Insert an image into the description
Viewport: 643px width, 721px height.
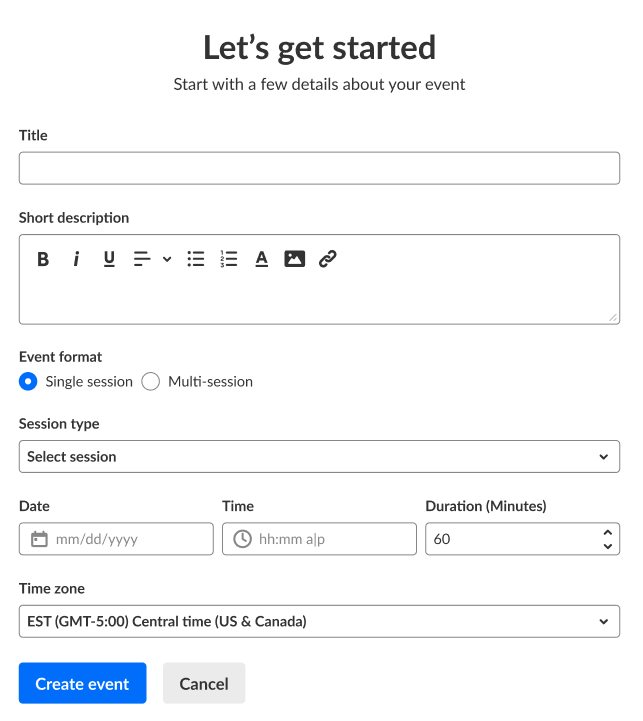pyautogui.click(x=294, y=259)
